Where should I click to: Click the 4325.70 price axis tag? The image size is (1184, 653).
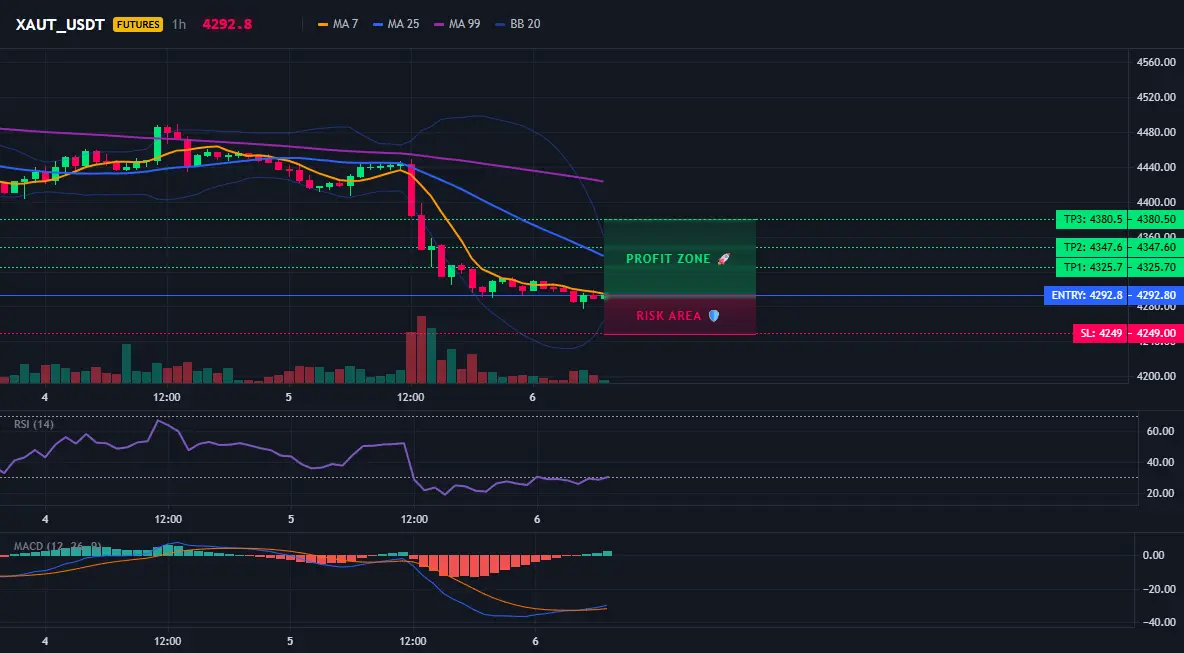pos(1155,267)
